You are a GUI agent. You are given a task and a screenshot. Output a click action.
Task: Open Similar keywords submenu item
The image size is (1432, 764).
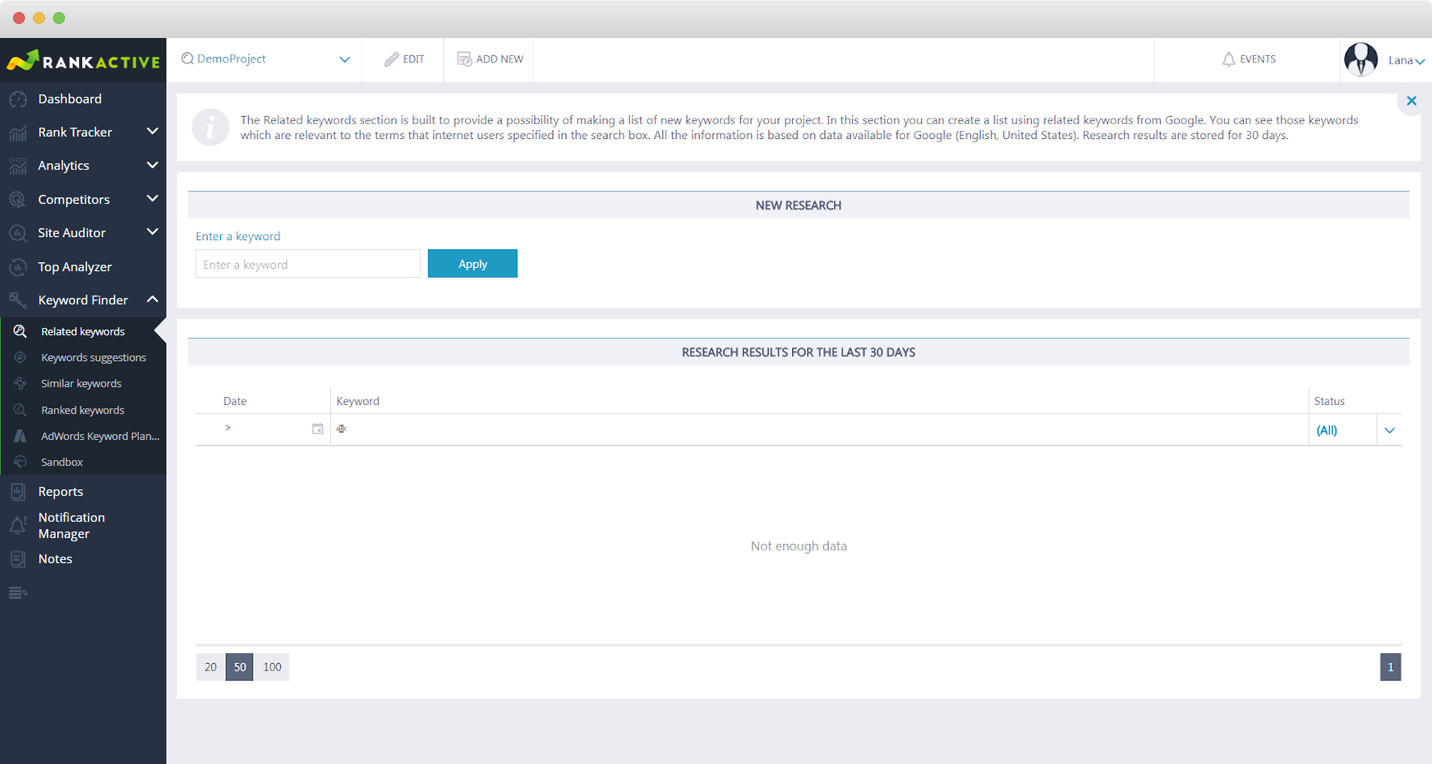pyautogui.click(x=83, y=384)
